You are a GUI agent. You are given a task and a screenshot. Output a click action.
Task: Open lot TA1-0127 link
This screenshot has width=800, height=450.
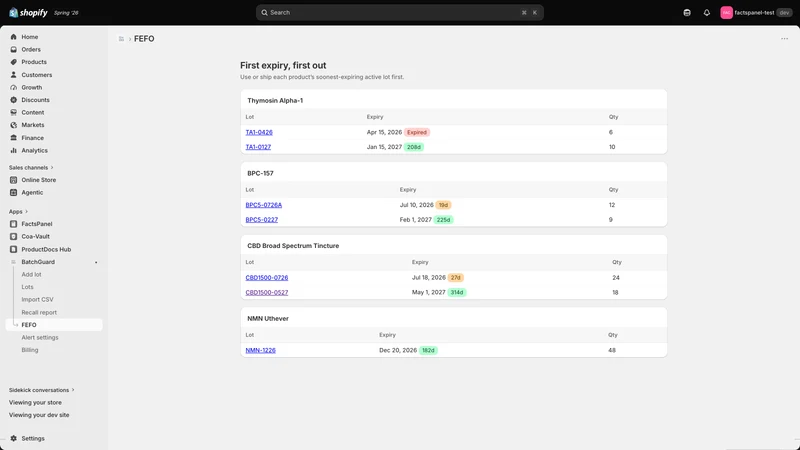coord(258,147)
